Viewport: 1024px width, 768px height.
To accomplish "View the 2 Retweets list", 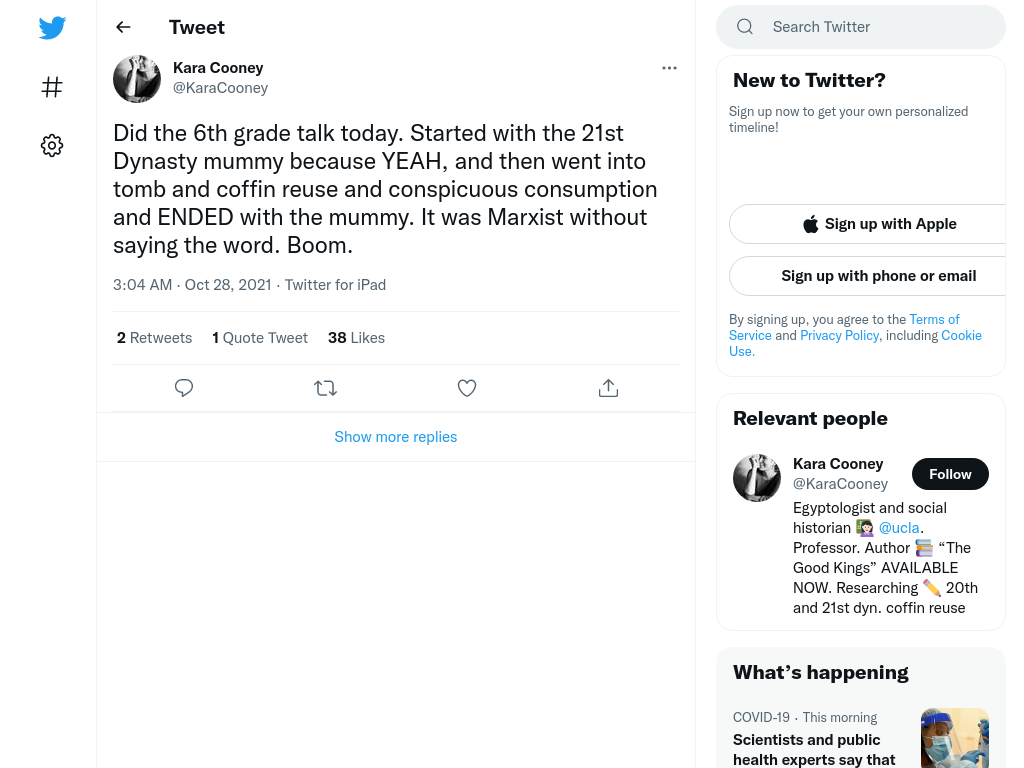I will point(155,338).
